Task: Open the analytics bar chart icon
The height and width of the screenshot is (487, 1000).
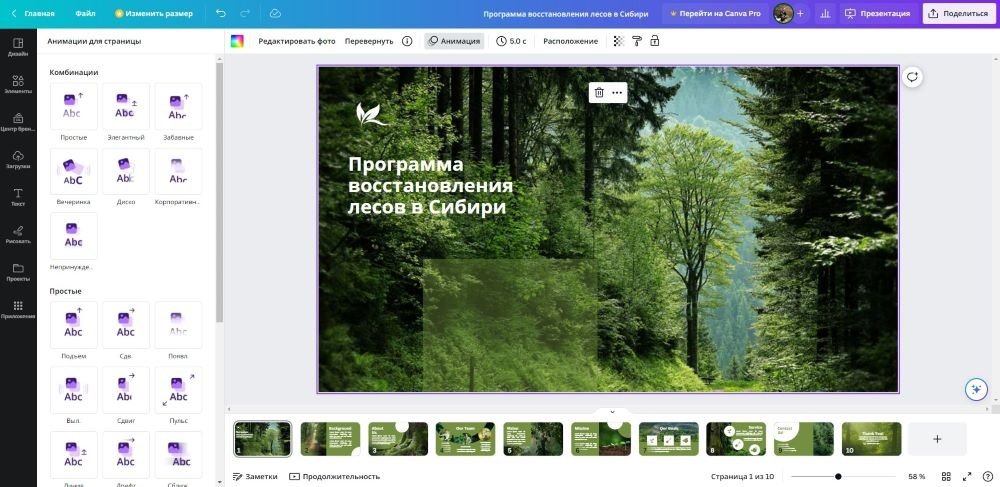Action: 825,14
